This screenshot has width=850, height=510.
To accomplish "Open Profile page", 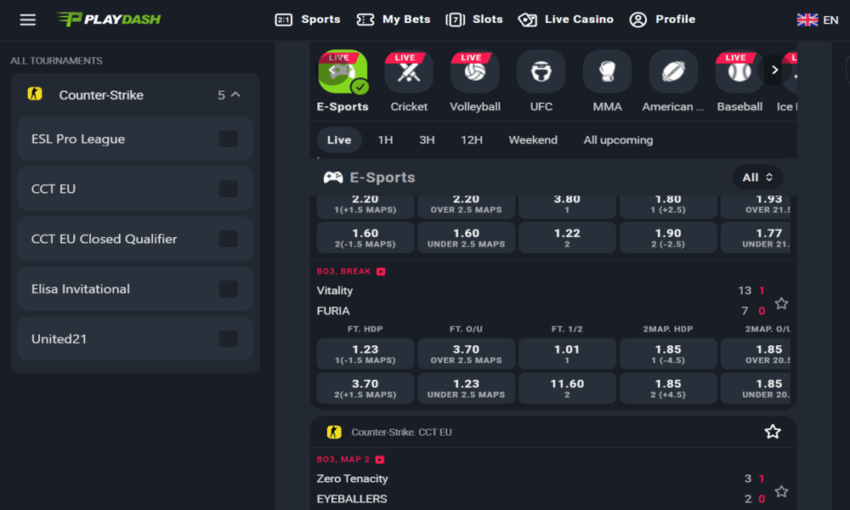I will point(662,20).
